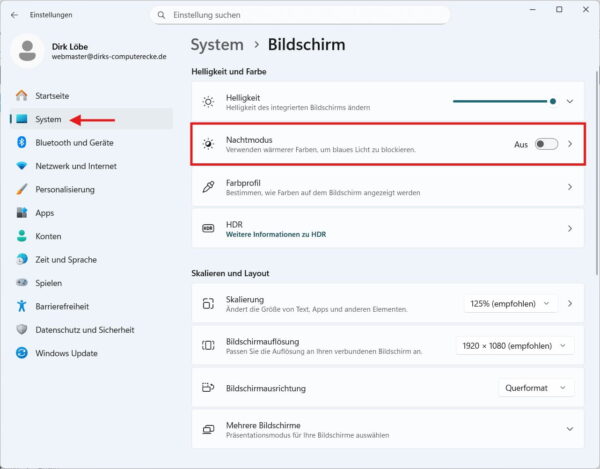
Task: Click the back arrow icon
Action: (x=15, y=15)
